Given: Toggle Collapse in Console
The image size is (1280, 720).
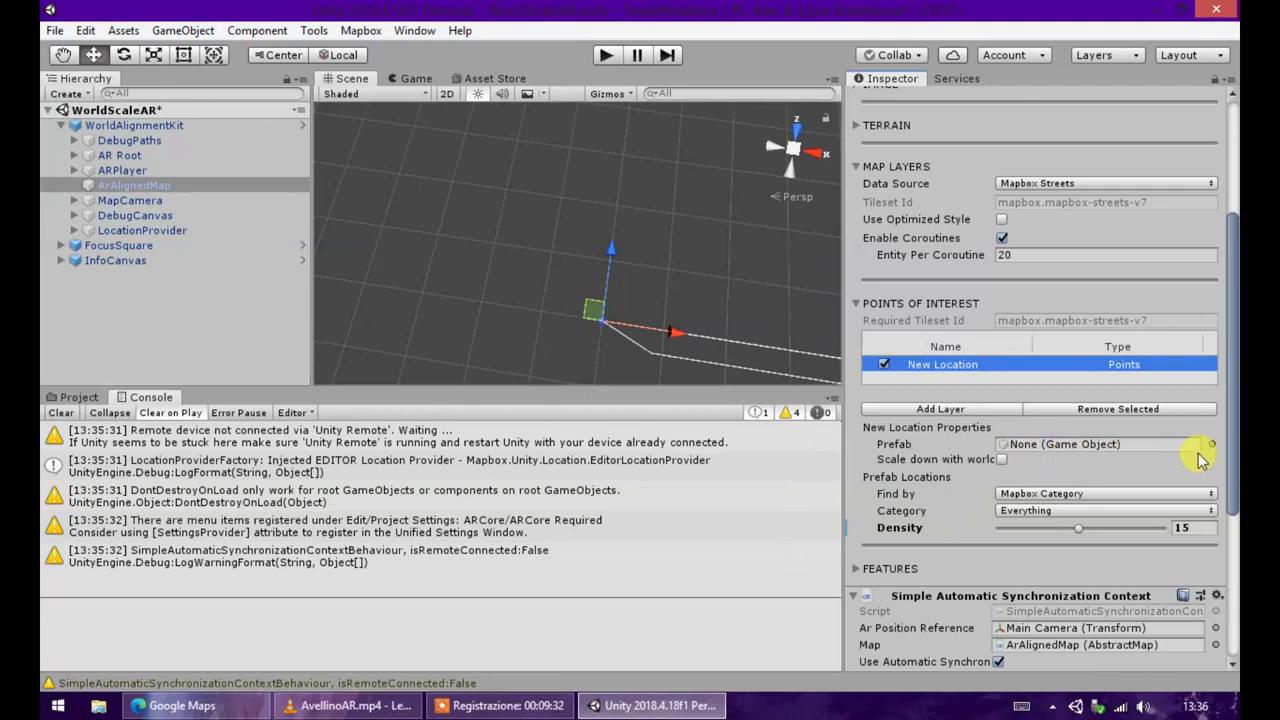Looking at the screenshot, I should click(x=110, y=413).
